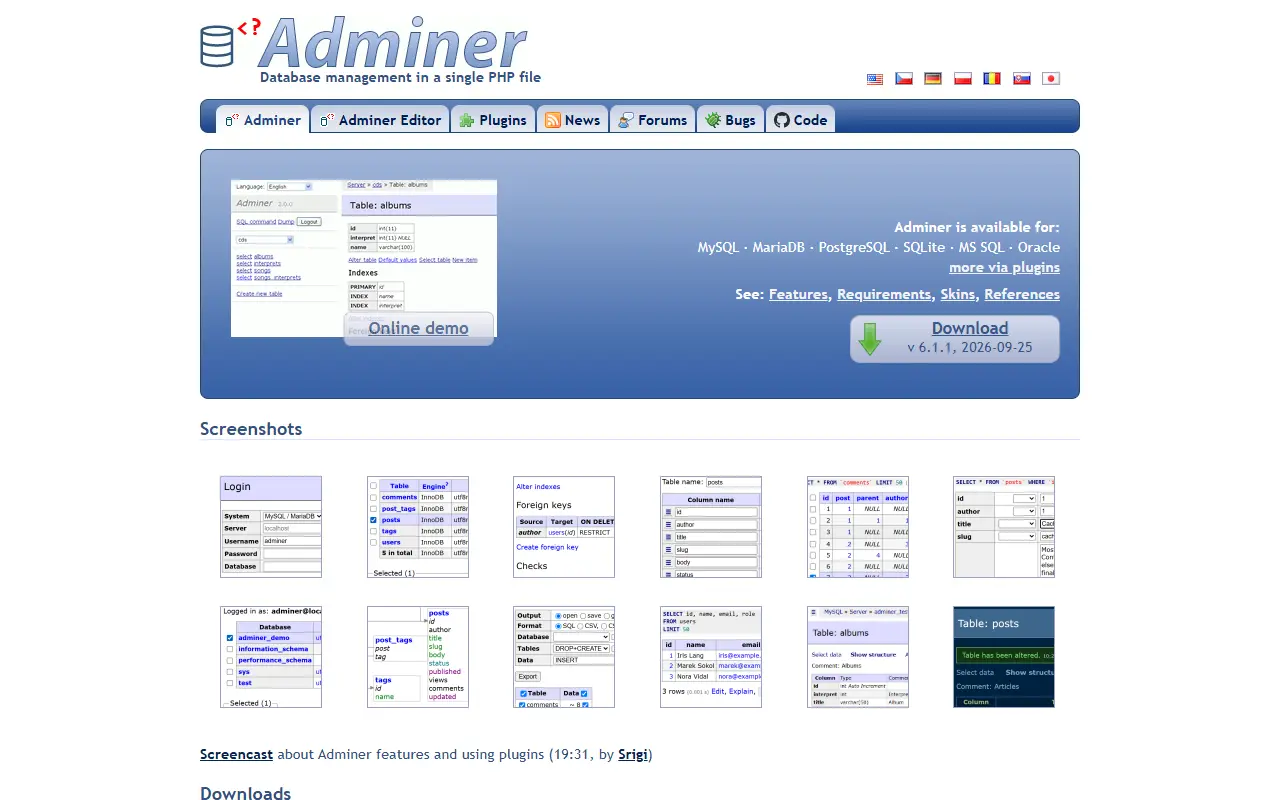View the Requirements link
This screenshot has width=1280, height=800.
(884, 294)
